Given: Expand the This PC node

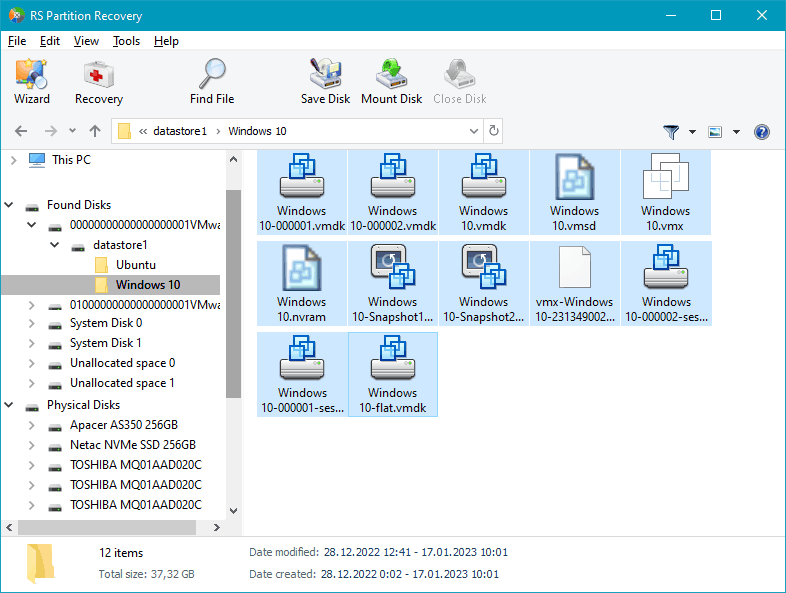Looking at the screenshot, I should point(14,160).
